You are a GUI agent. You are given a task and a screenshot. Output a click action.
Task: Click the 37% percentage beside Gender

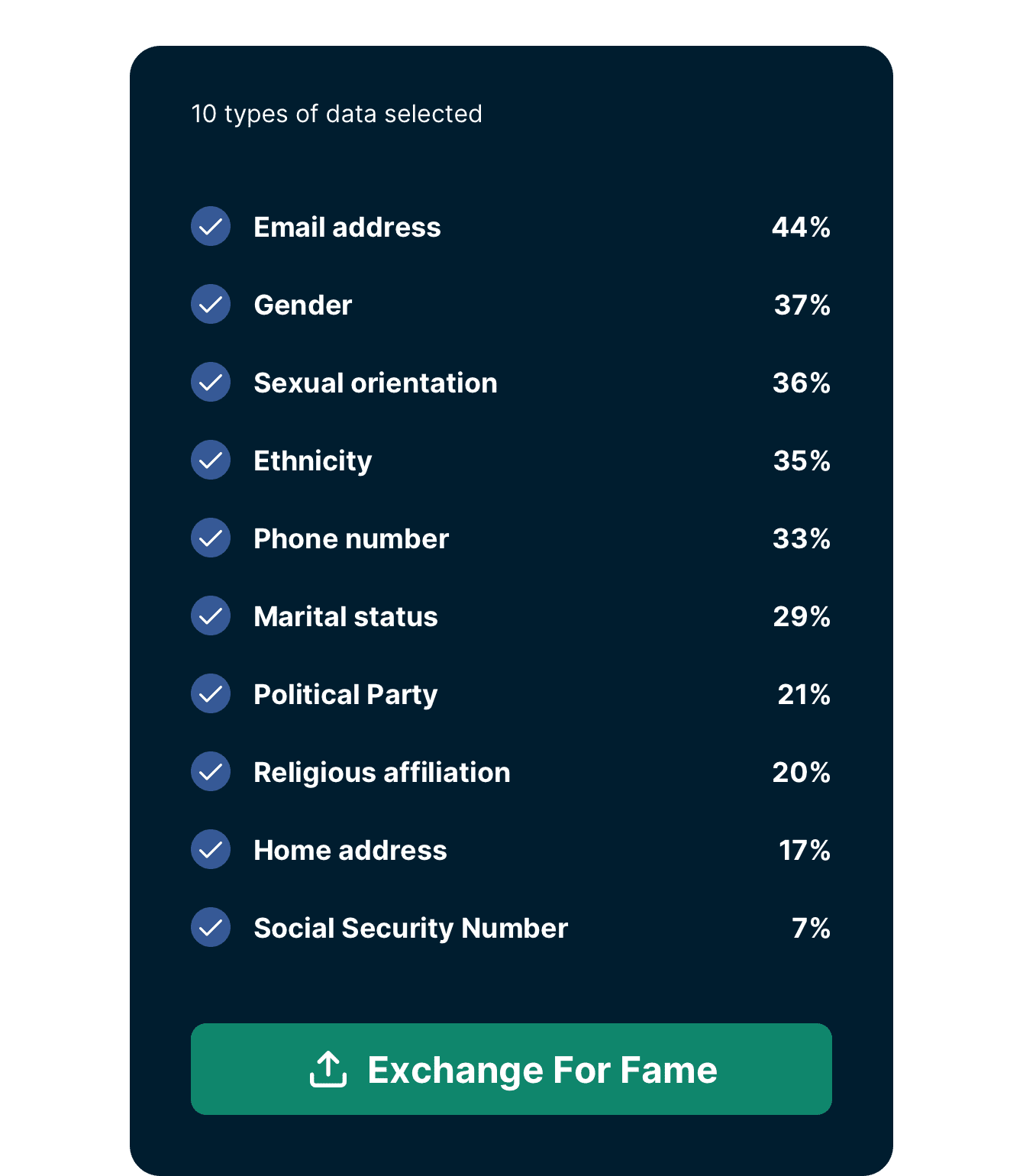[800, 304]
